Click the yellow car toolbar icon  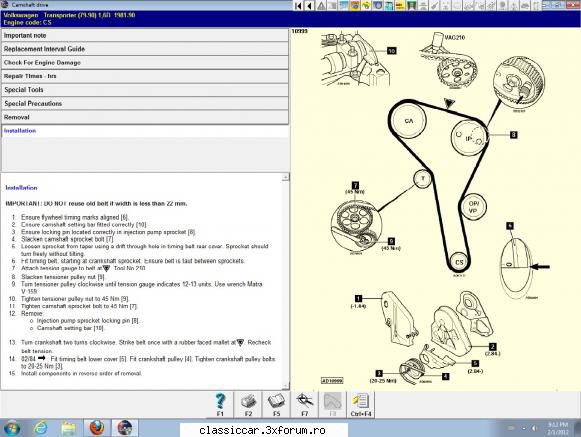pos(366,5)
